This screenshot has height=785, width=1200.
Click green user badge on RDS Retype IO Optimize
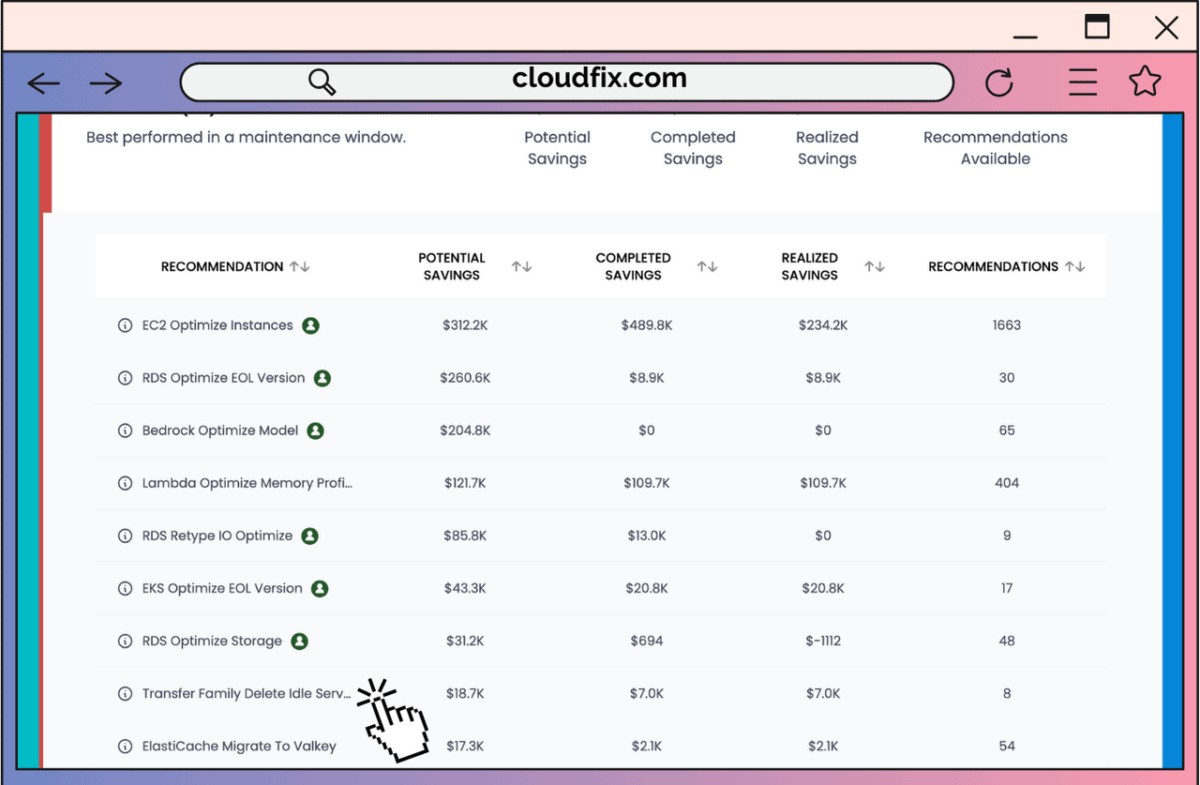tap(310, 536)
